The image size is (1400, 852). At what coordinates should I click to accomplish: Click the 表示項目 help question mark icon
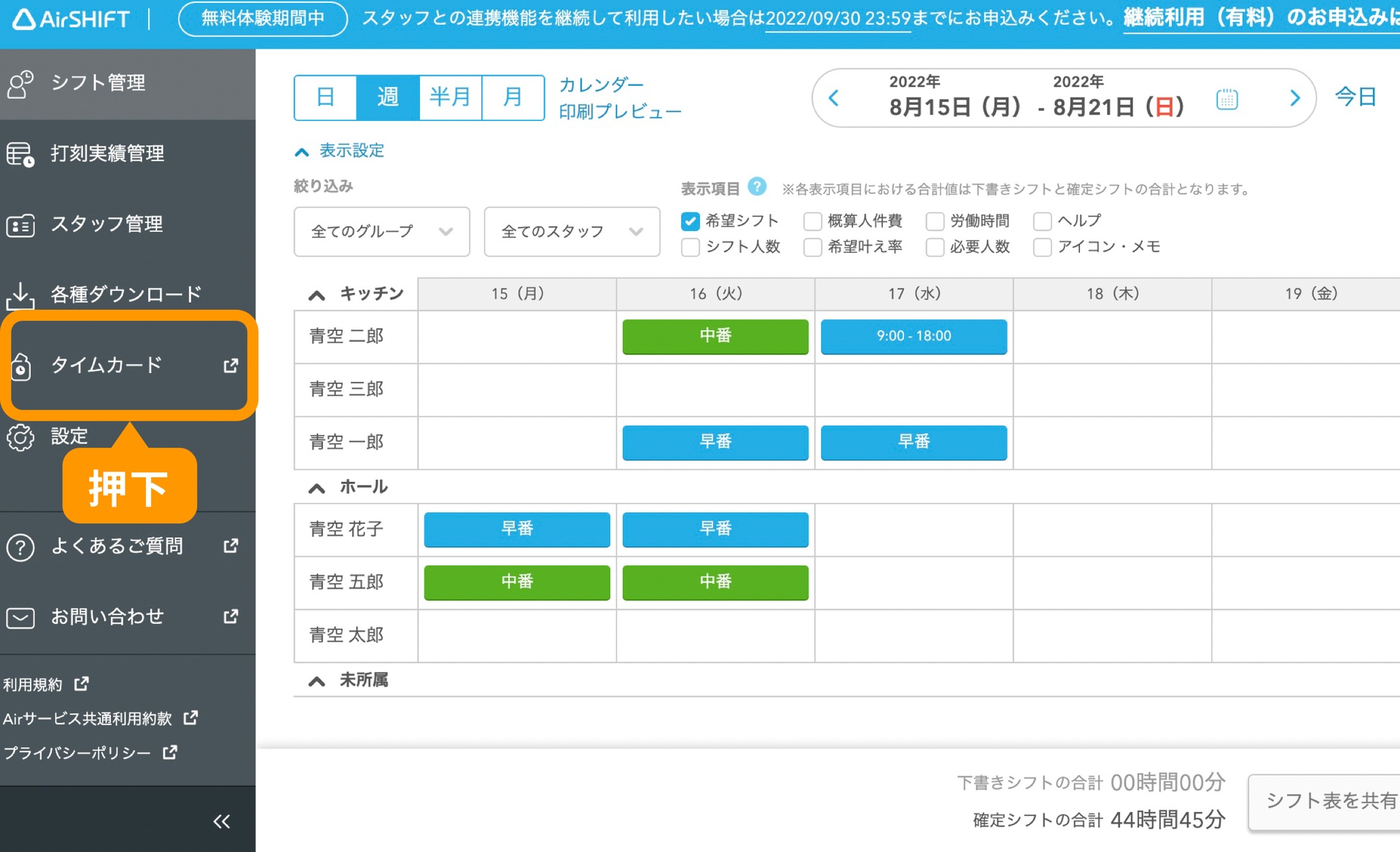pyautogui.click(x=758, y=187)
